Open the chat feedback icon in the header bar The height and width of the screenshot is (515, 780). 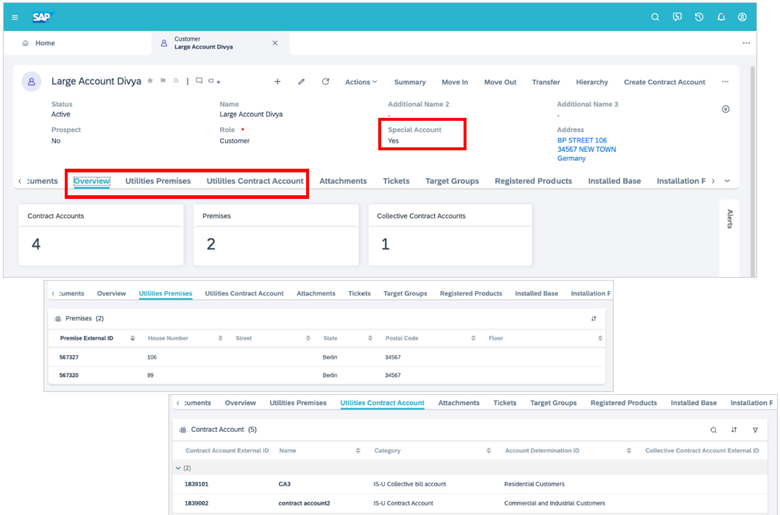click(x=677, y=17)
